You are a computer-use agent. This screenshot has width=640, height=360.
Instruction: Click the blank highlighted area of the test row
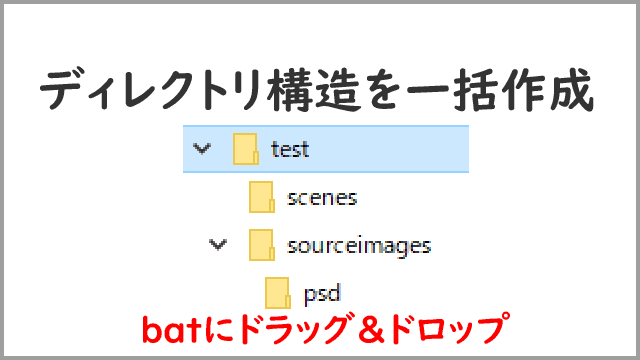point(388,149)
